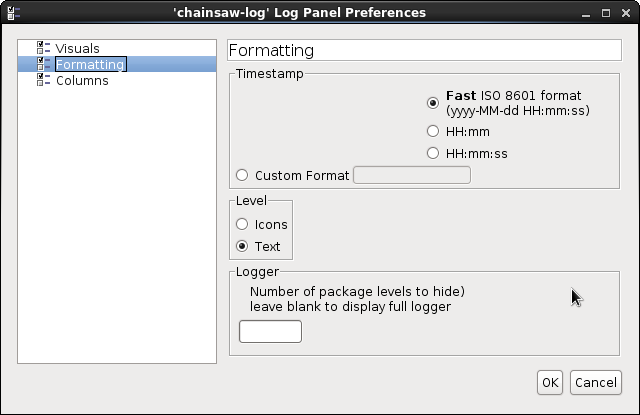
Task: Open the window menu icon in title bar
Action: [11, 12]
